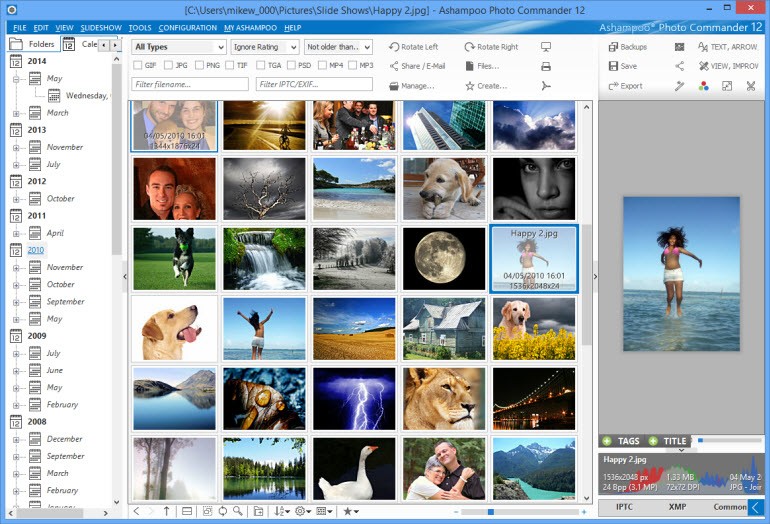Check the PNG filter checkbox
This screenshot has width=770, height=524.
pos(197,65)
